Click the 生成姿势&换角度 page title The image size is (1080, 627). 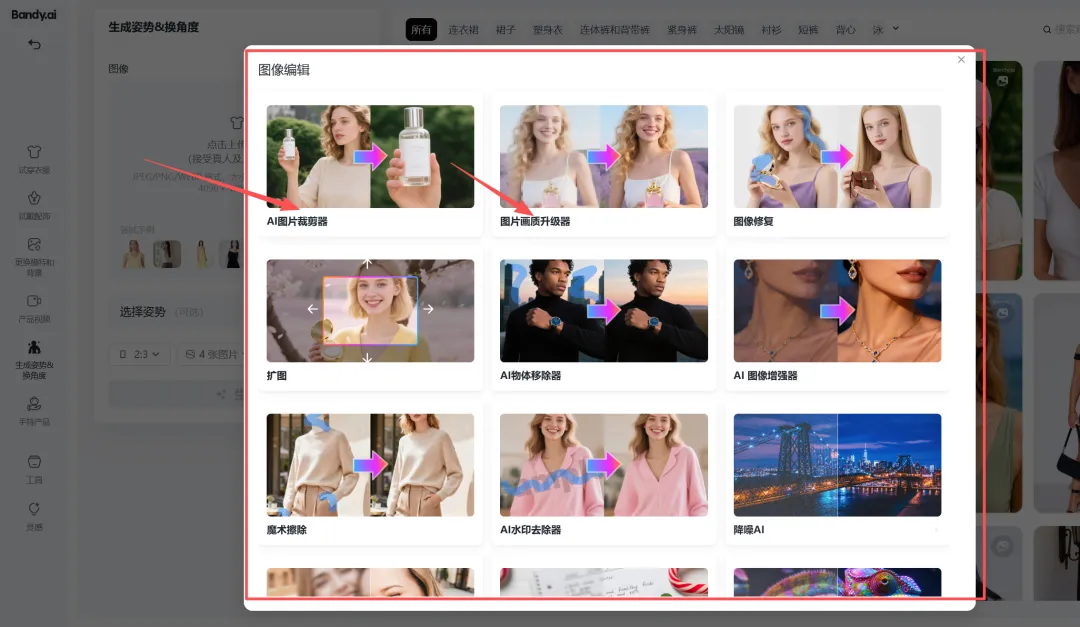coord(154,27)
